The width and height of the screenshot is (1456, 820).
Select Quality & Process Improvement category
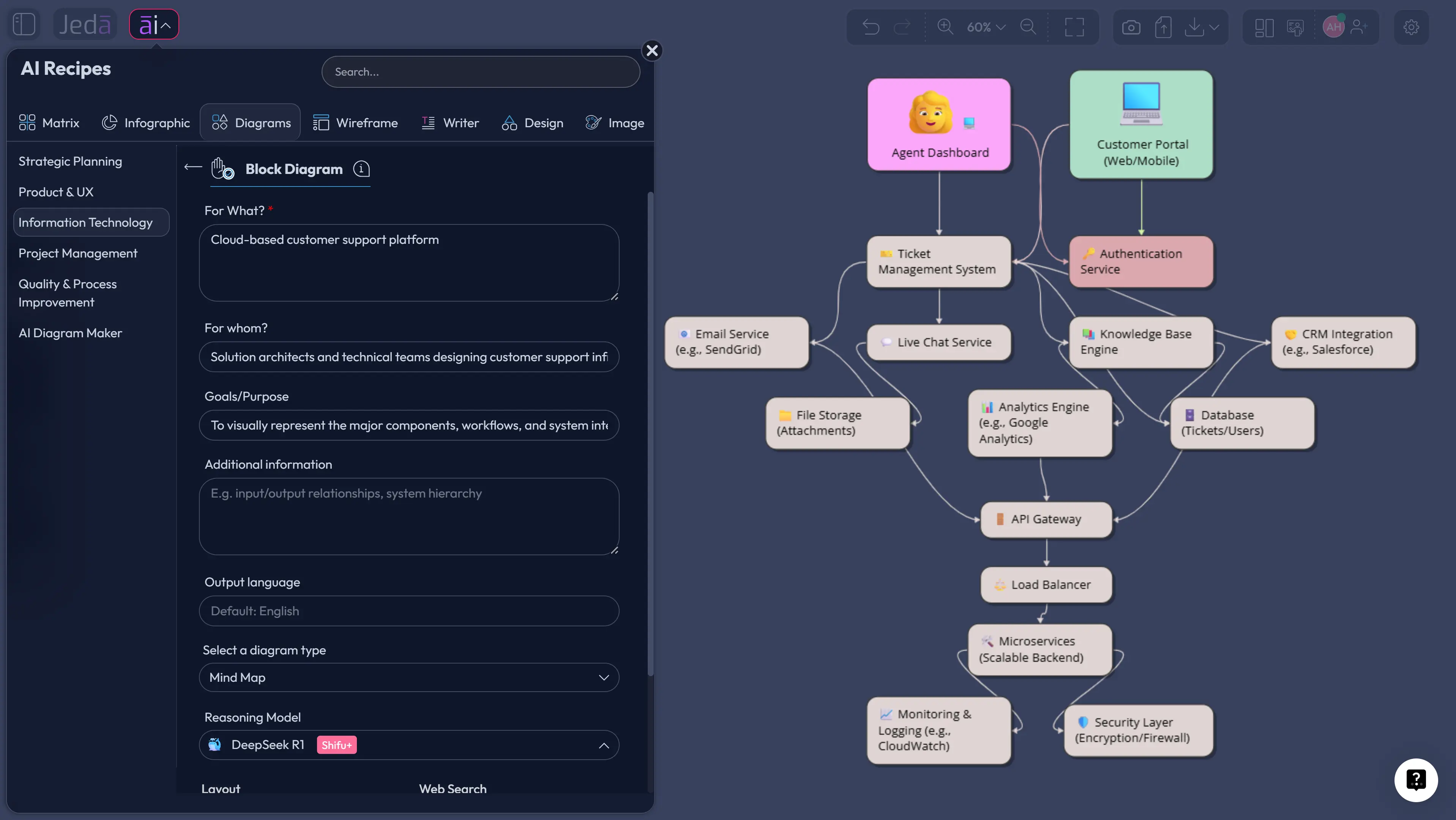pos(67,293)
